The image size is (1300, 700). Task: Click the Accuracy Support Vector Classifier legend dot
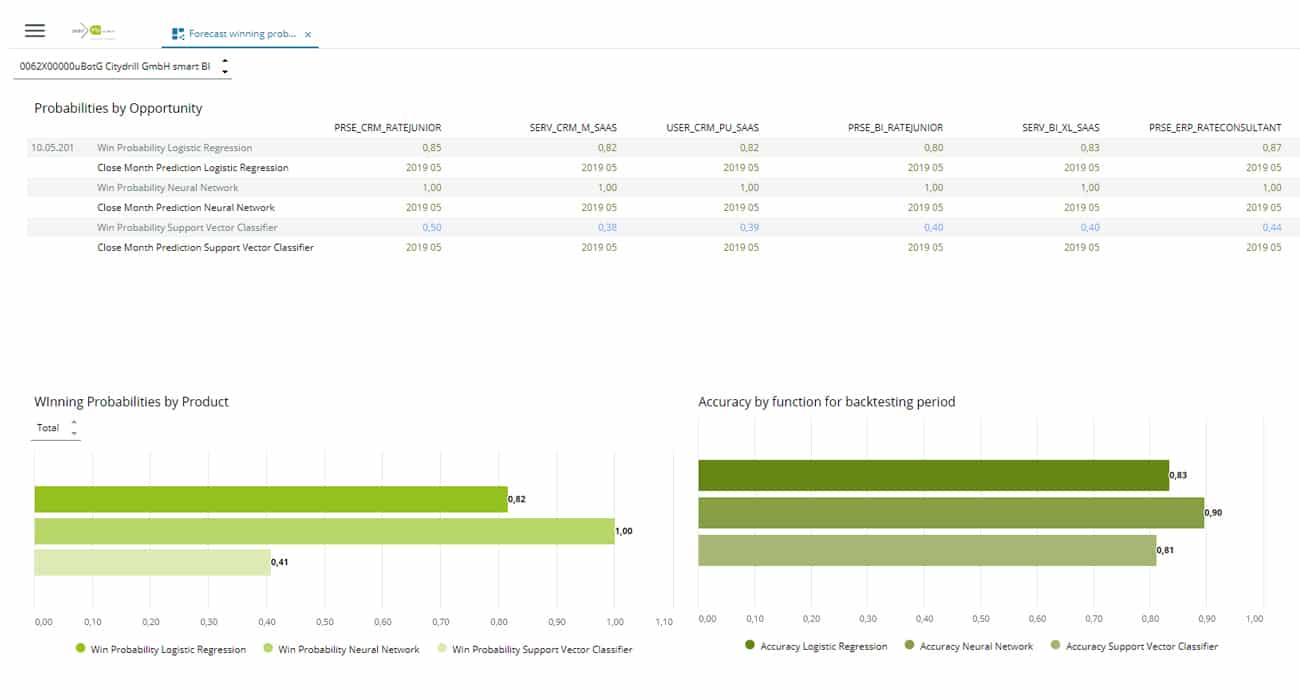(x=1055, y=646)
